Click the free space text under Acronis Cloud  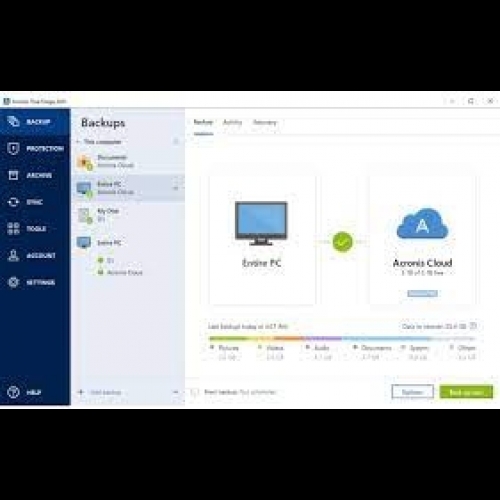pos(422,273)
